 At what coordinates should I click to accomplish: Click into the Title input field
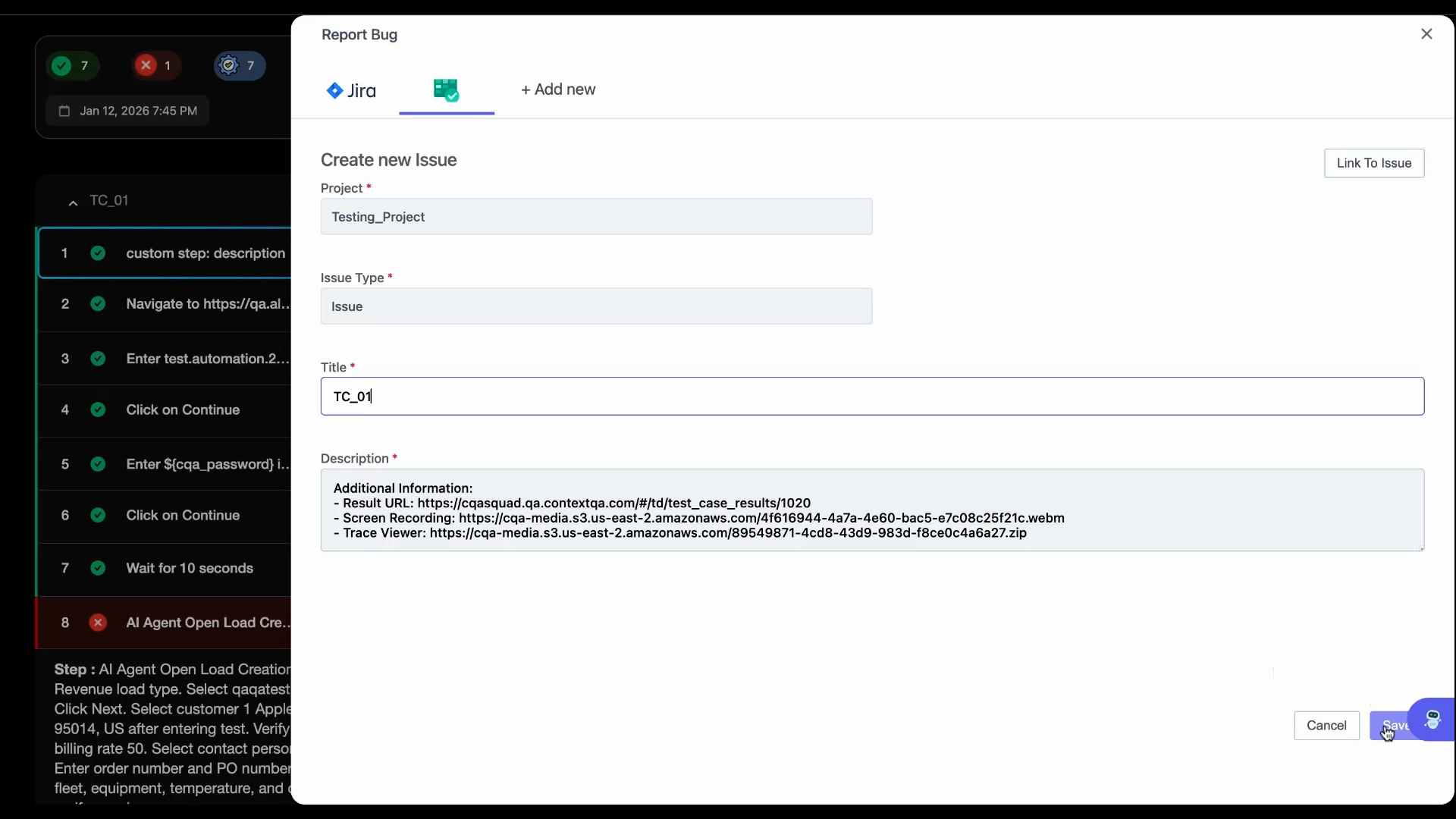872,397
